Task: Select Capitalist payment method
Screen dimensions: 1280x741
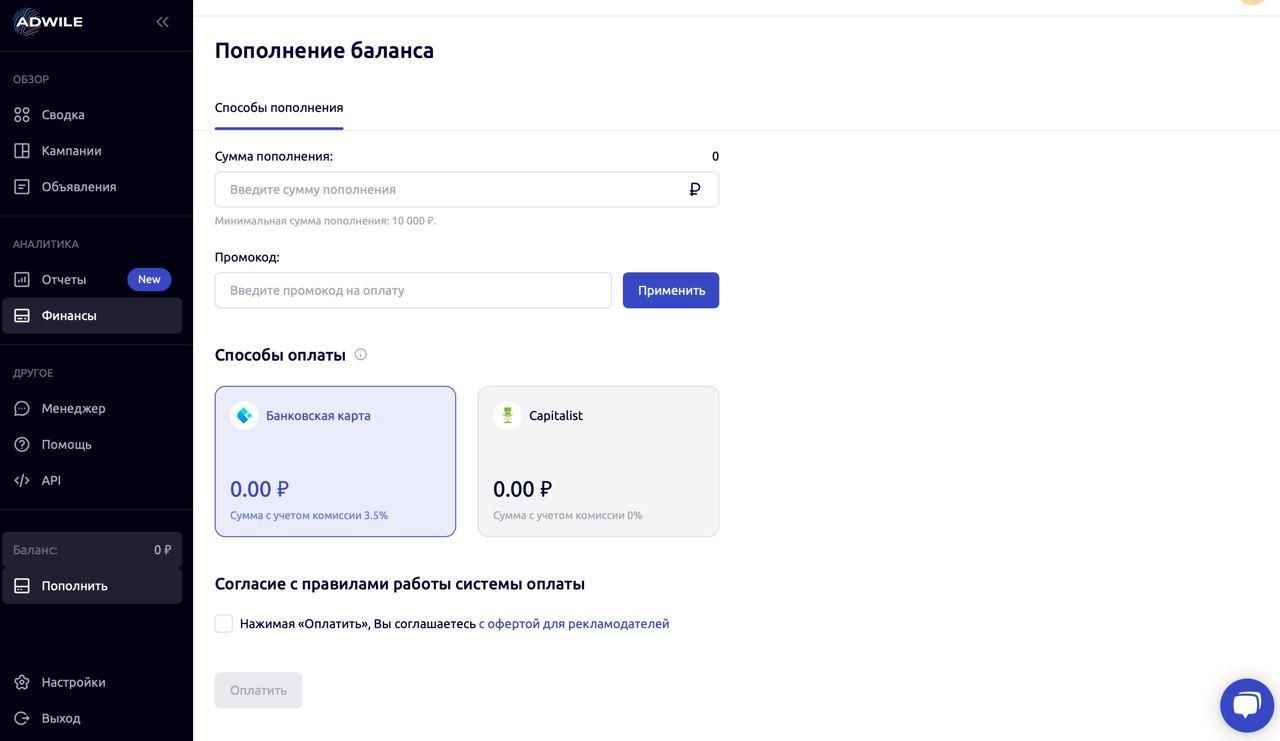Action: 598,462
